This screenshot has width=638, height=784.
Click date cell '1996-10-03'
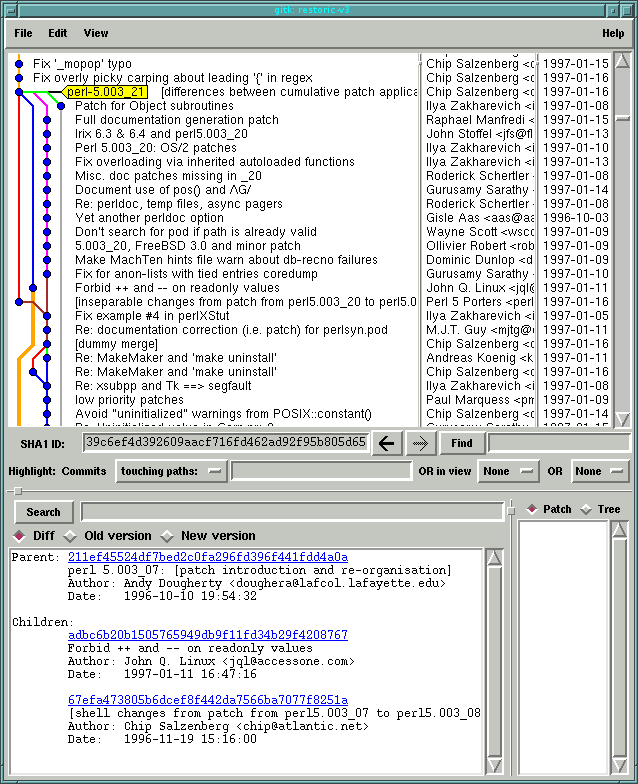[x=576, y=218]
